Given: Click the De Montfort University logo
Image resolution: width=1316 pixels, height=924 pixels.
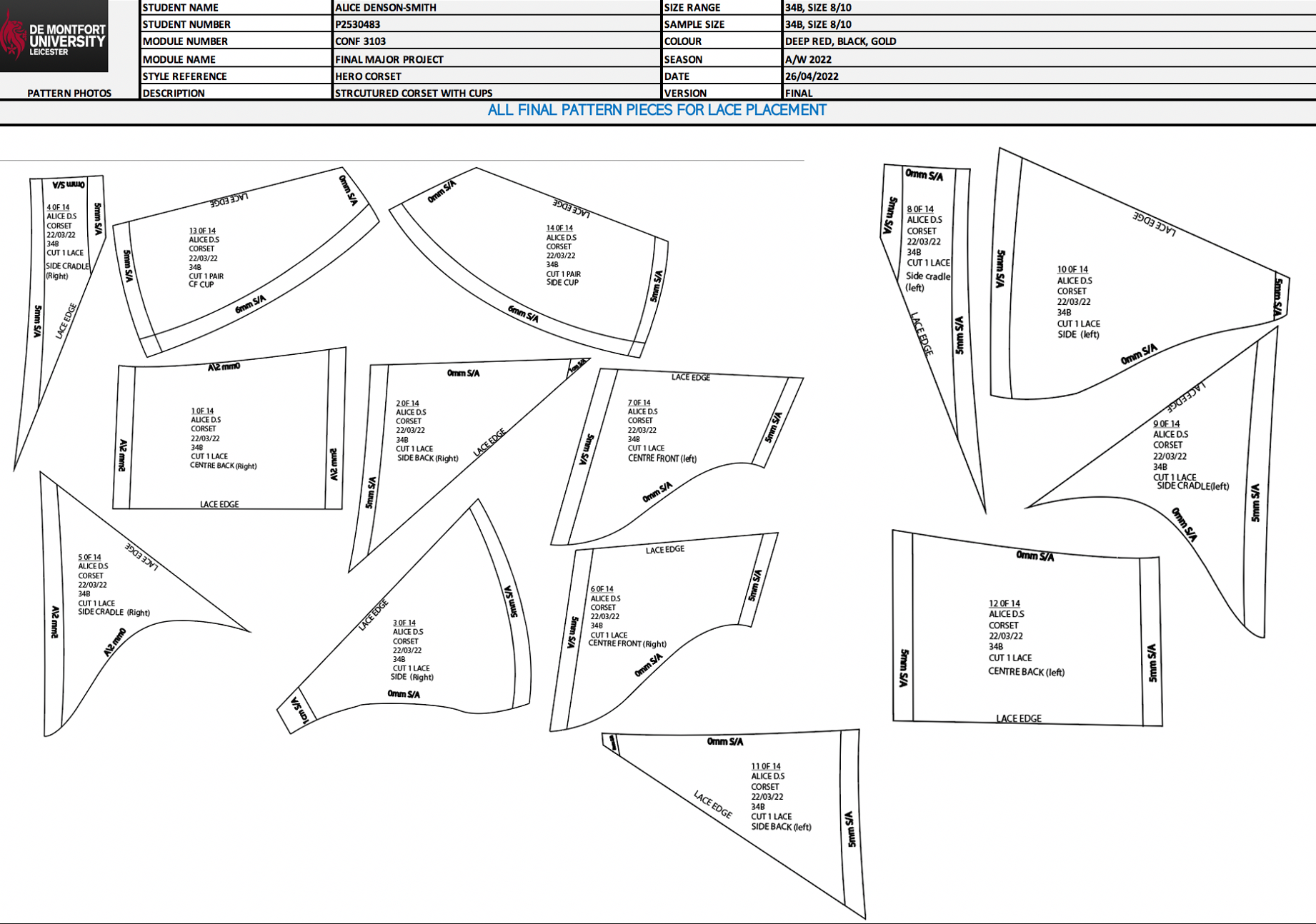Looking at the screenshot, I should (54, 36).
